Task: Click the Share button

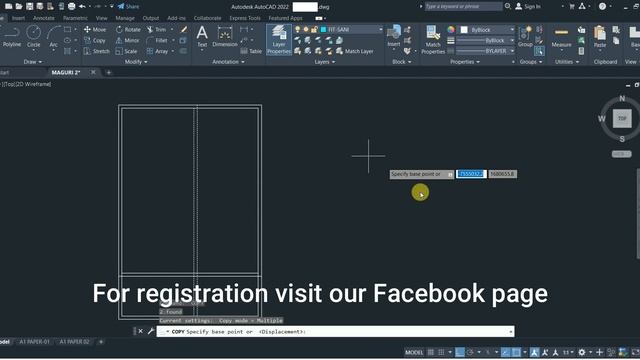Action: pyautogui.click(x=128, y=7)
